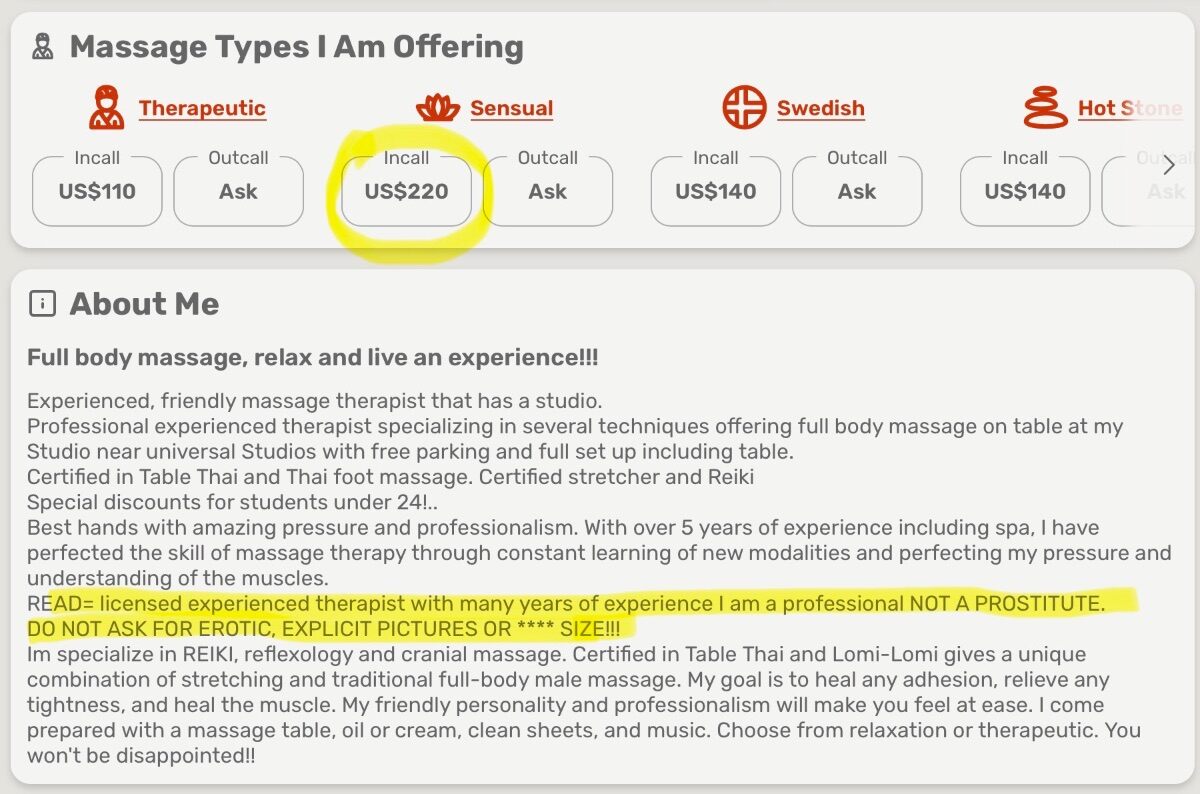Image resolution: width=1200 pixels, height=794 pixels.
Task: Choose the Sensual Outcall Ask option
Action: click(547, 191)
